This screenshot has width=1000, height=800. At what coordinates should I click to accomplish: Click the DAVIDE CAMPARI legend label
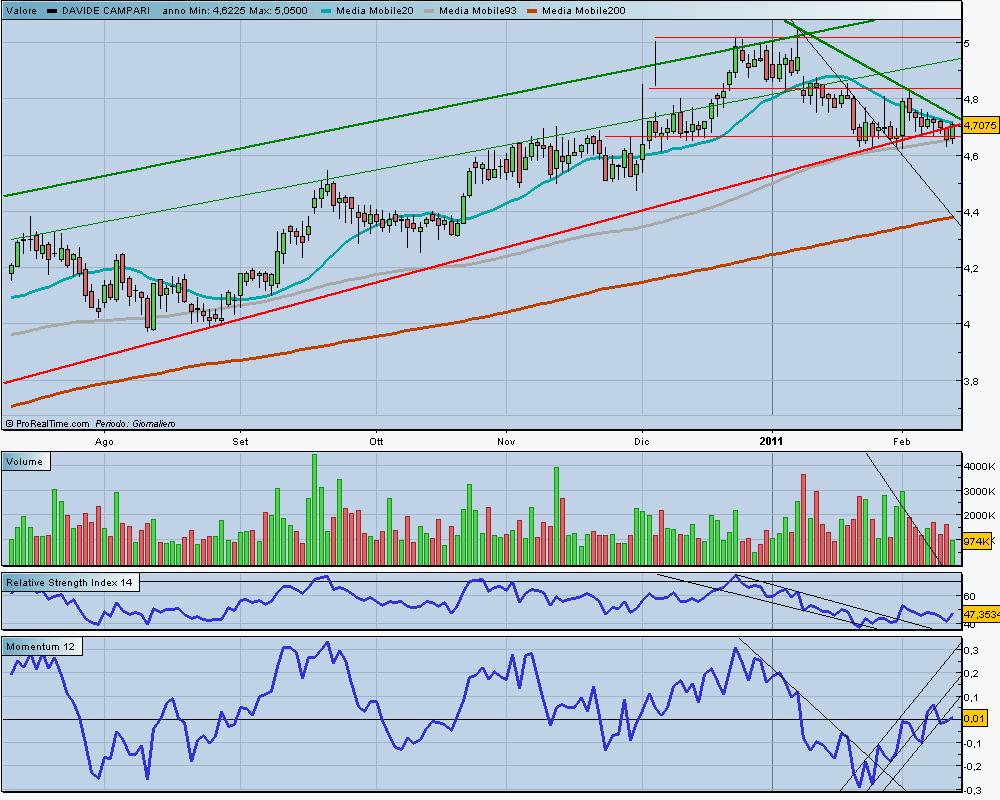105,10
